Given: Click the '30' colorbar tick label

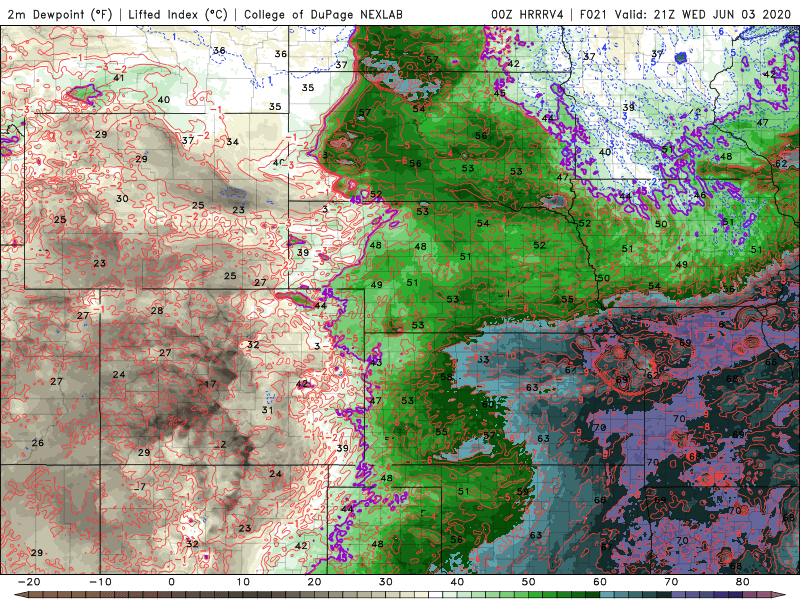Looking at the screenshot, I should tap(386, 582).
